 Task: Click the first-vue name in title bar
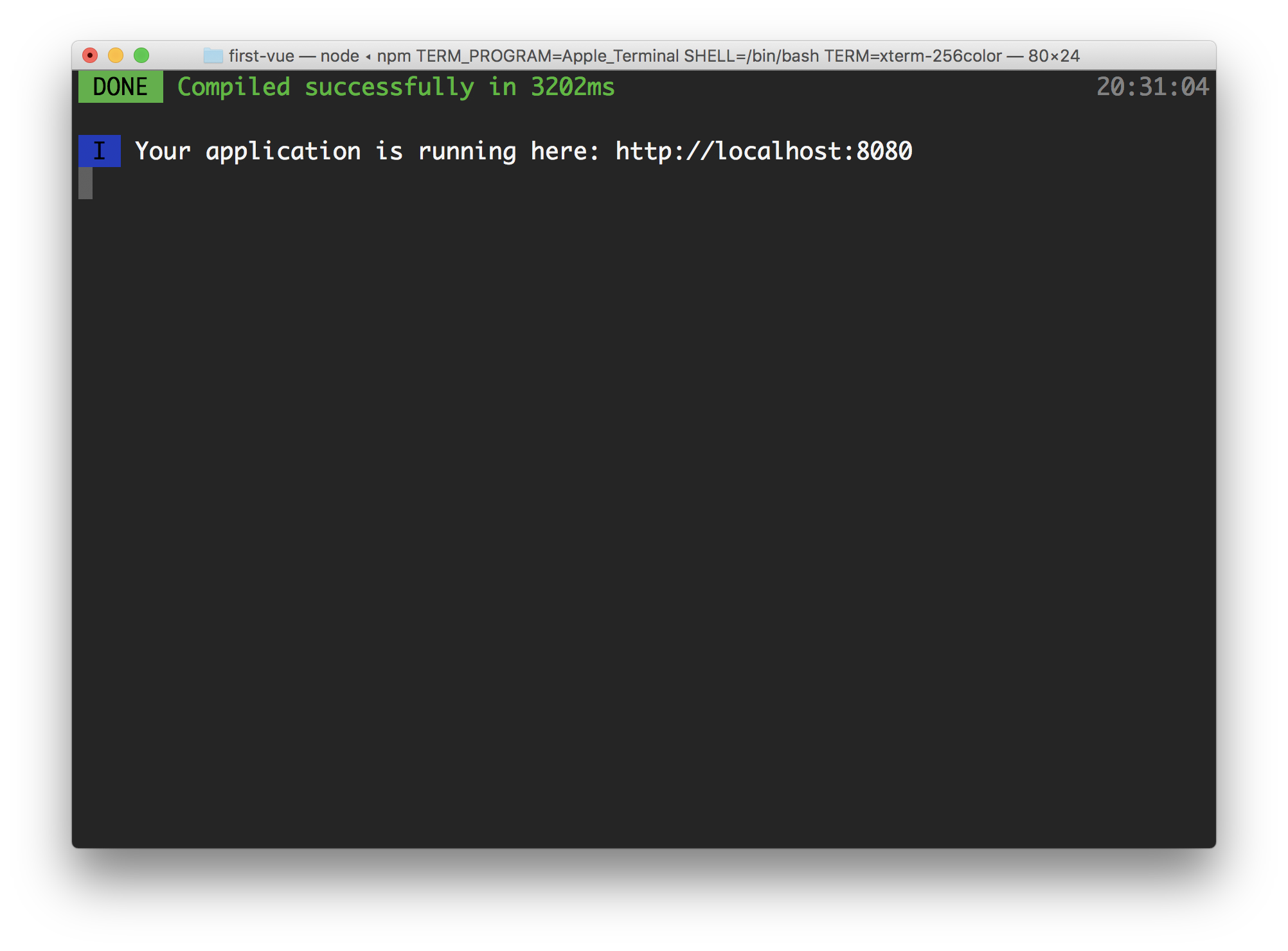tap(261, 56)
